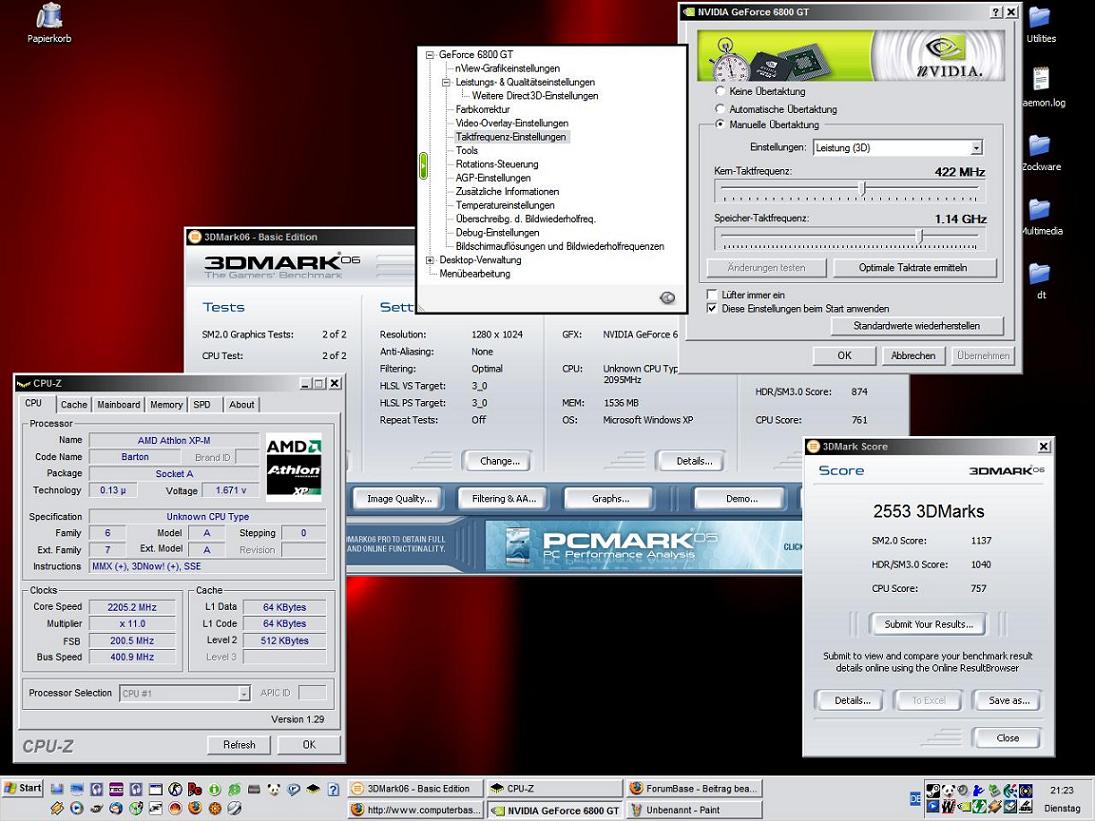
Task: Switch to the About tab in CPU-Z
Action: (242, 404)
